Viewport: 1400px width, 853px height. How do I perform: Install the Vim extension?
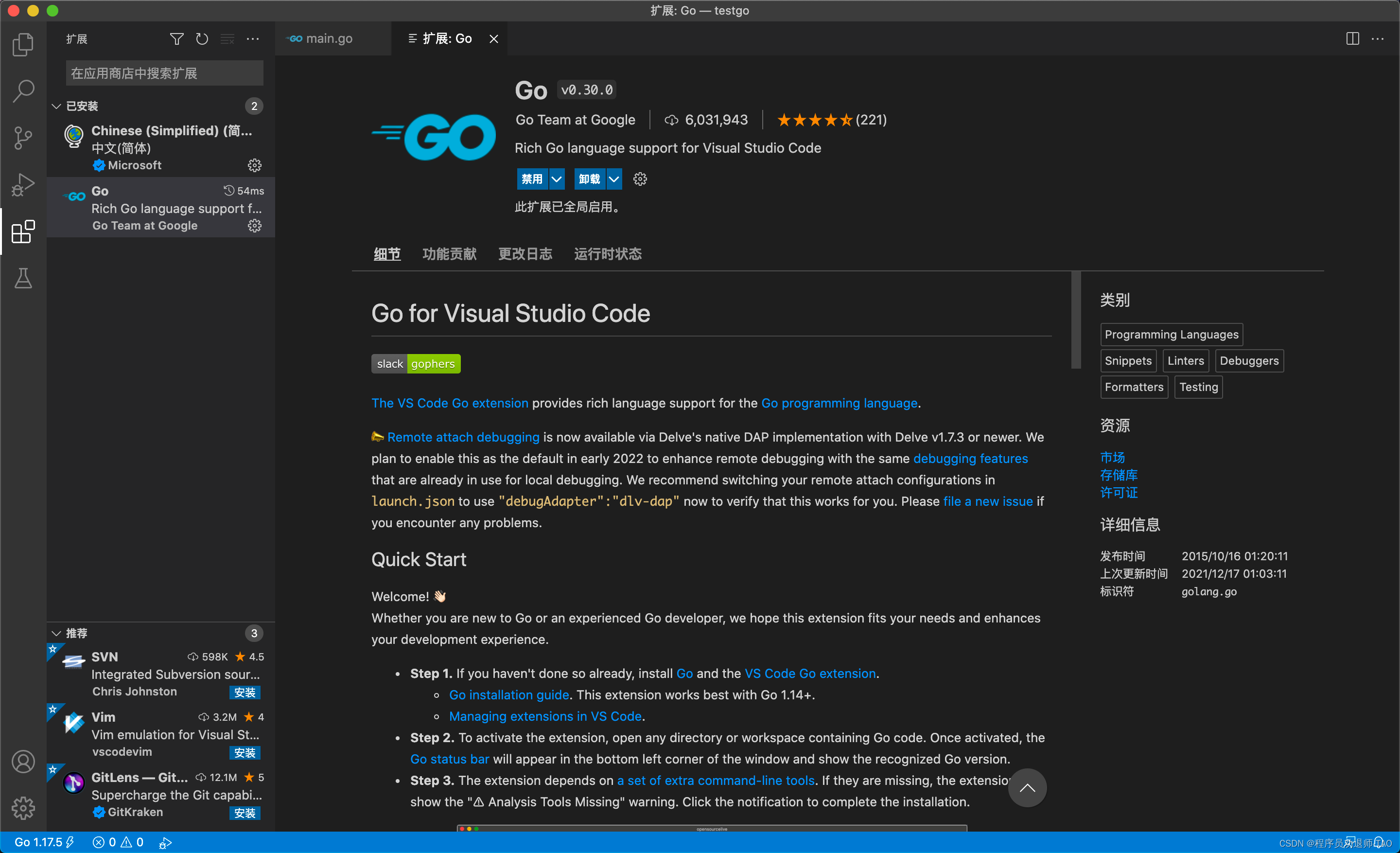(245, 752)
